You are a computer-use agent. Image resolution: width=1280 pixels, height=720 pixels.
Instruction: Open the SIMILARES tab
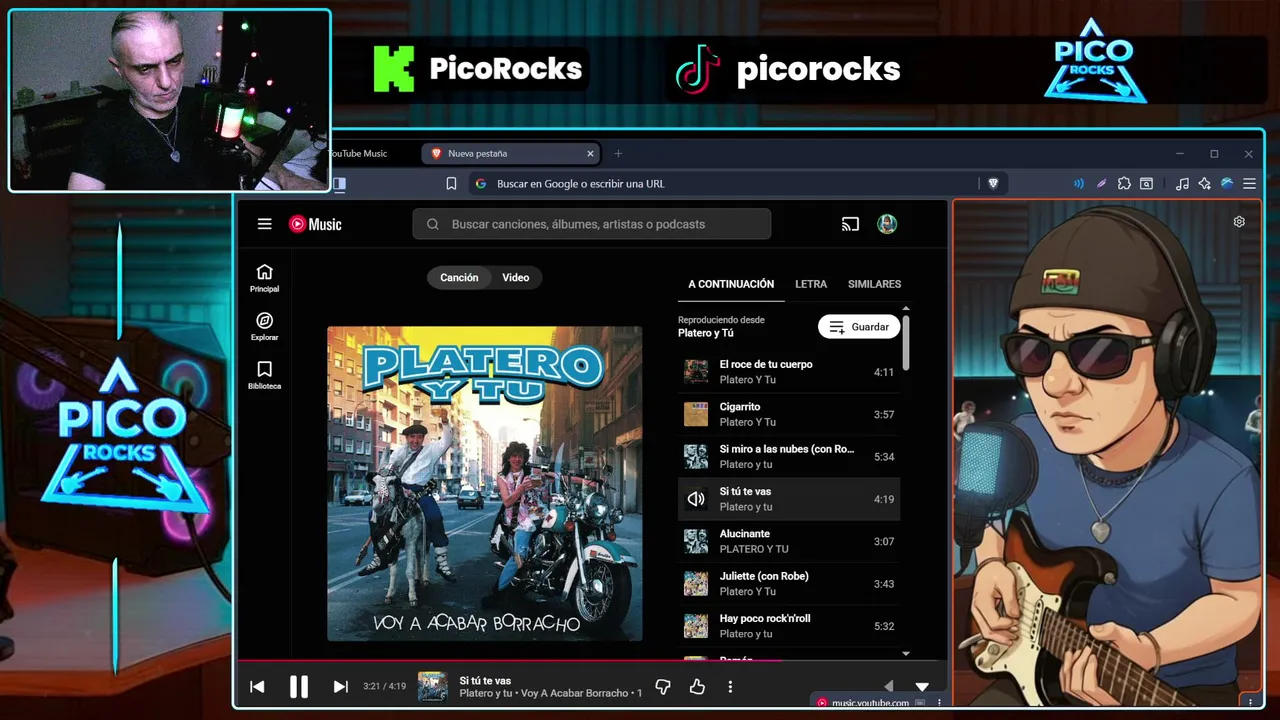(x=874, y=284)
